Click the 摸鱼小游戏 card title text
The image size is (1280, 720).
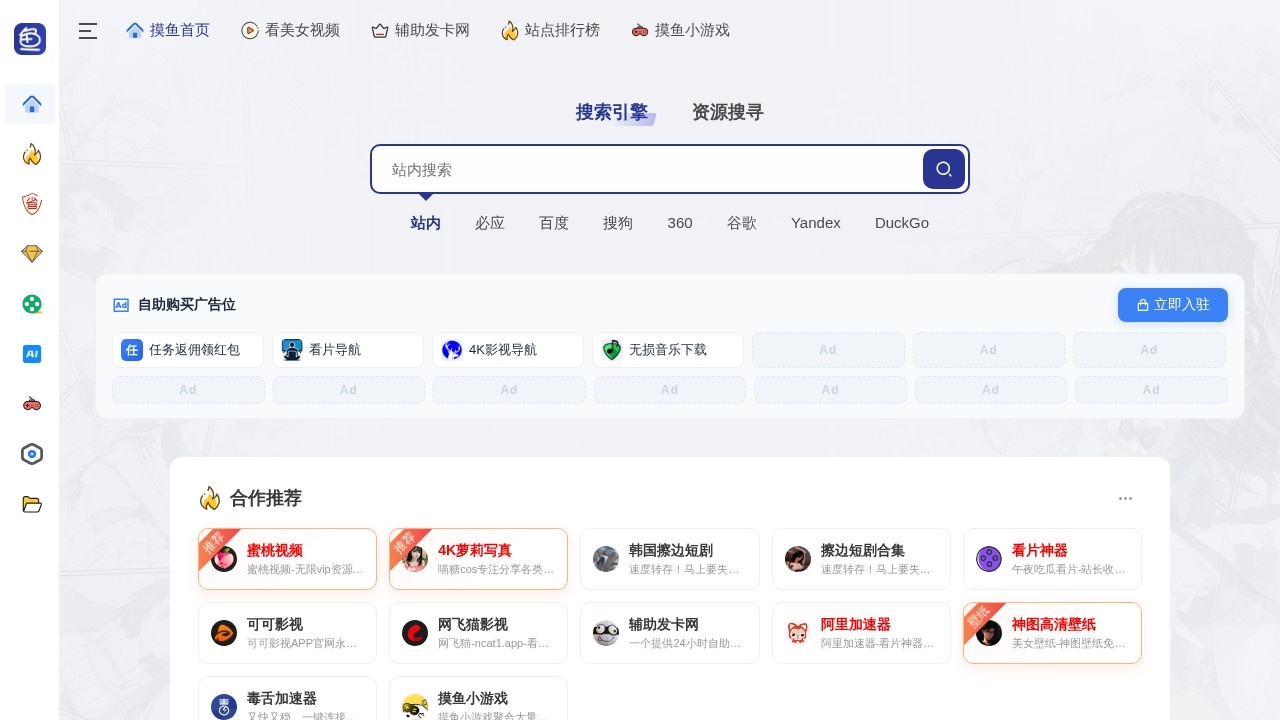click(x=473, y=698)
